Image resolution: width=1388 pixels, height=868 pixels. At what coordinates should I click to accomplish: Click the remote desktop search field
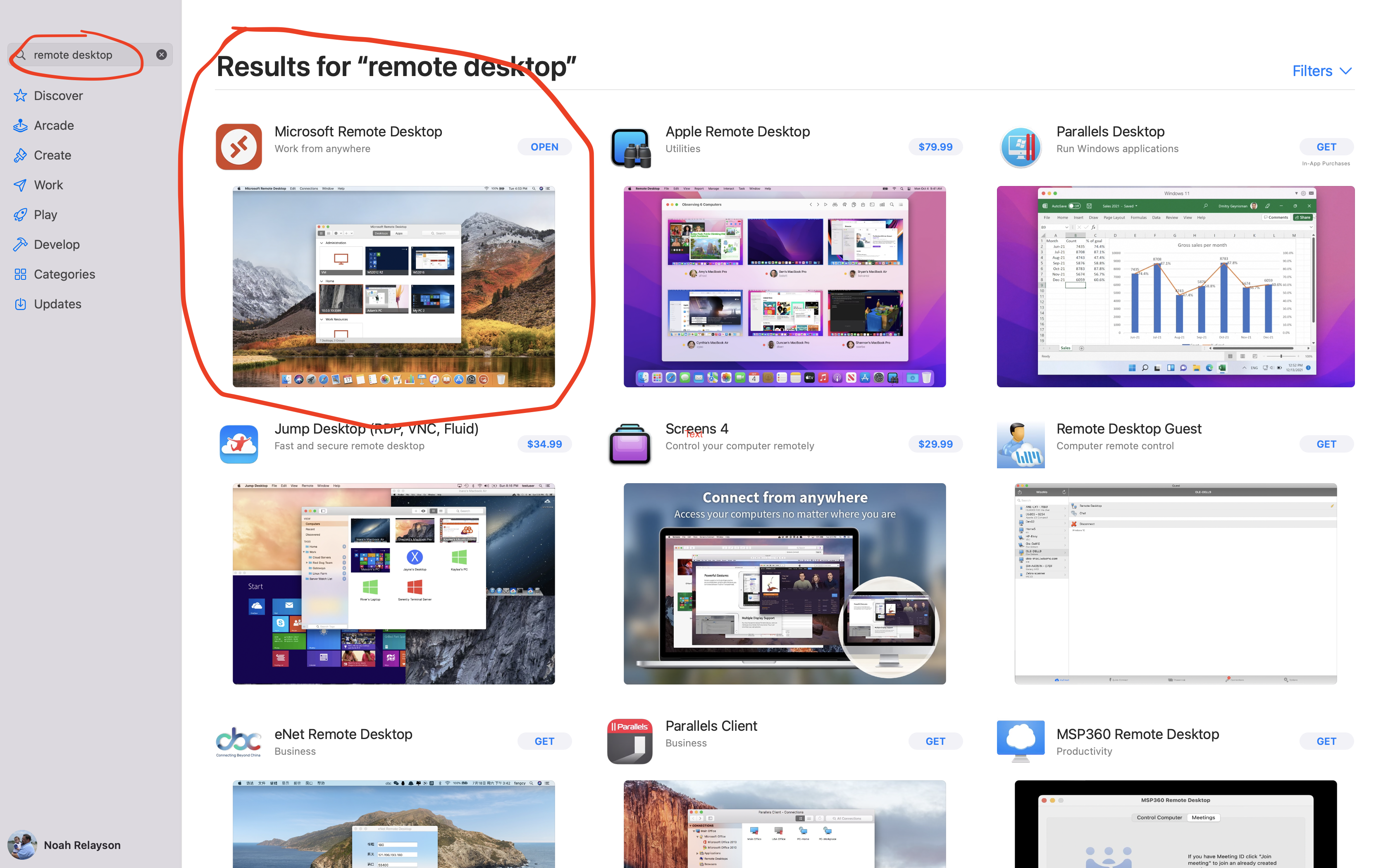point(90,55)
